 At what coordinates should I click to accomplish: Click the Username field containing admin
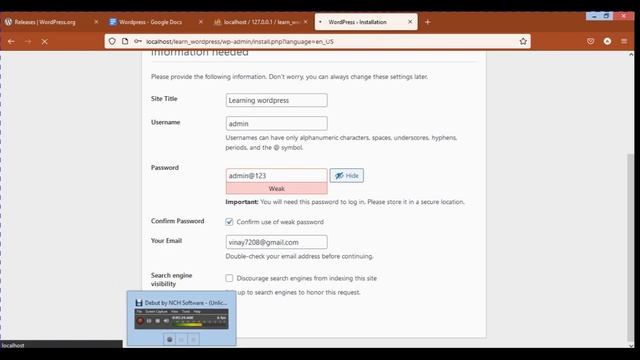coord(276,123)
